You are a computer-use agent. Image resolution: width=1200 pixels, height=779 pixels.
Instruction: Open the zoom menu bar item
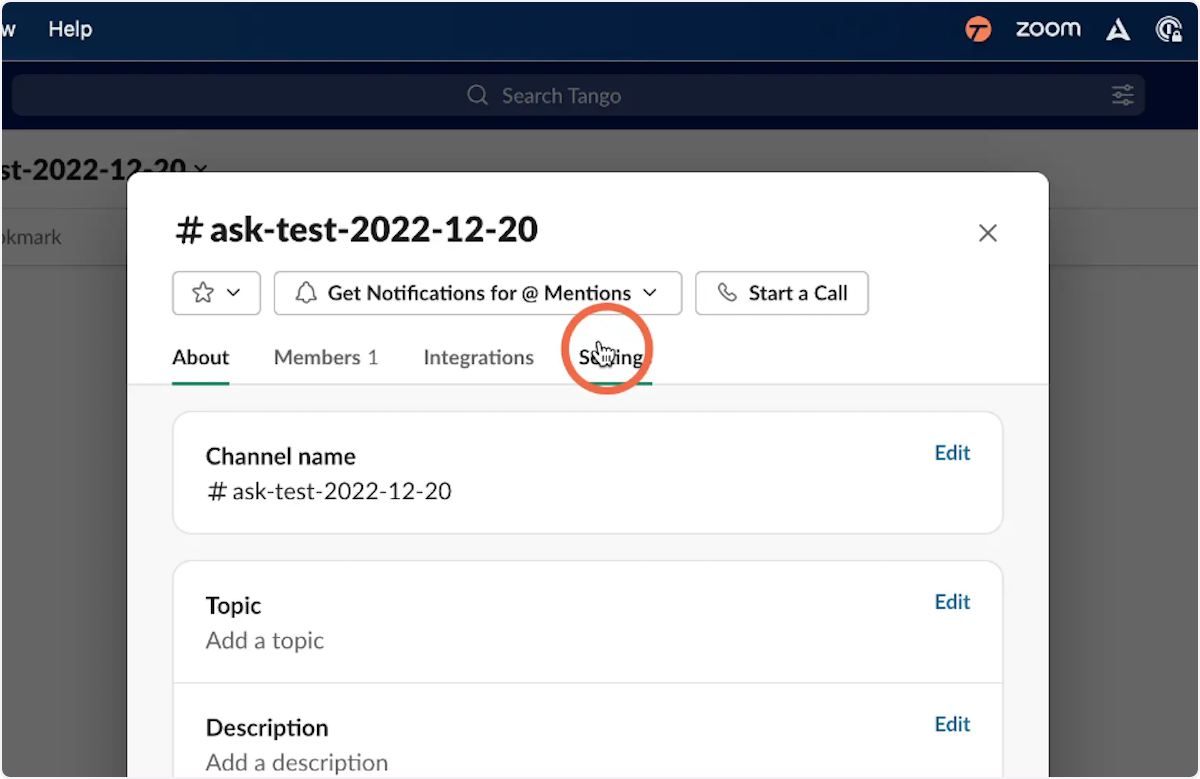(1048, 29)
